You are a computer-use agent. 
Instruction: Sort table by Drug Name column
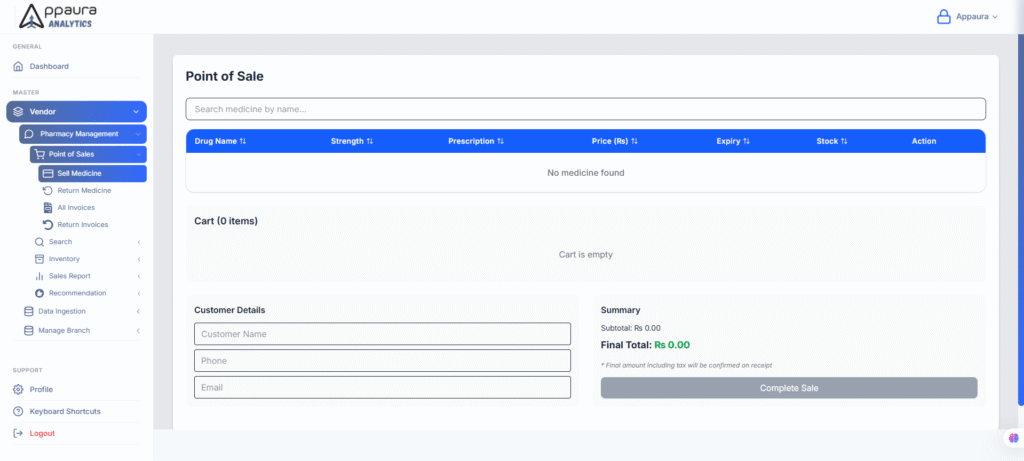(220, 141)
